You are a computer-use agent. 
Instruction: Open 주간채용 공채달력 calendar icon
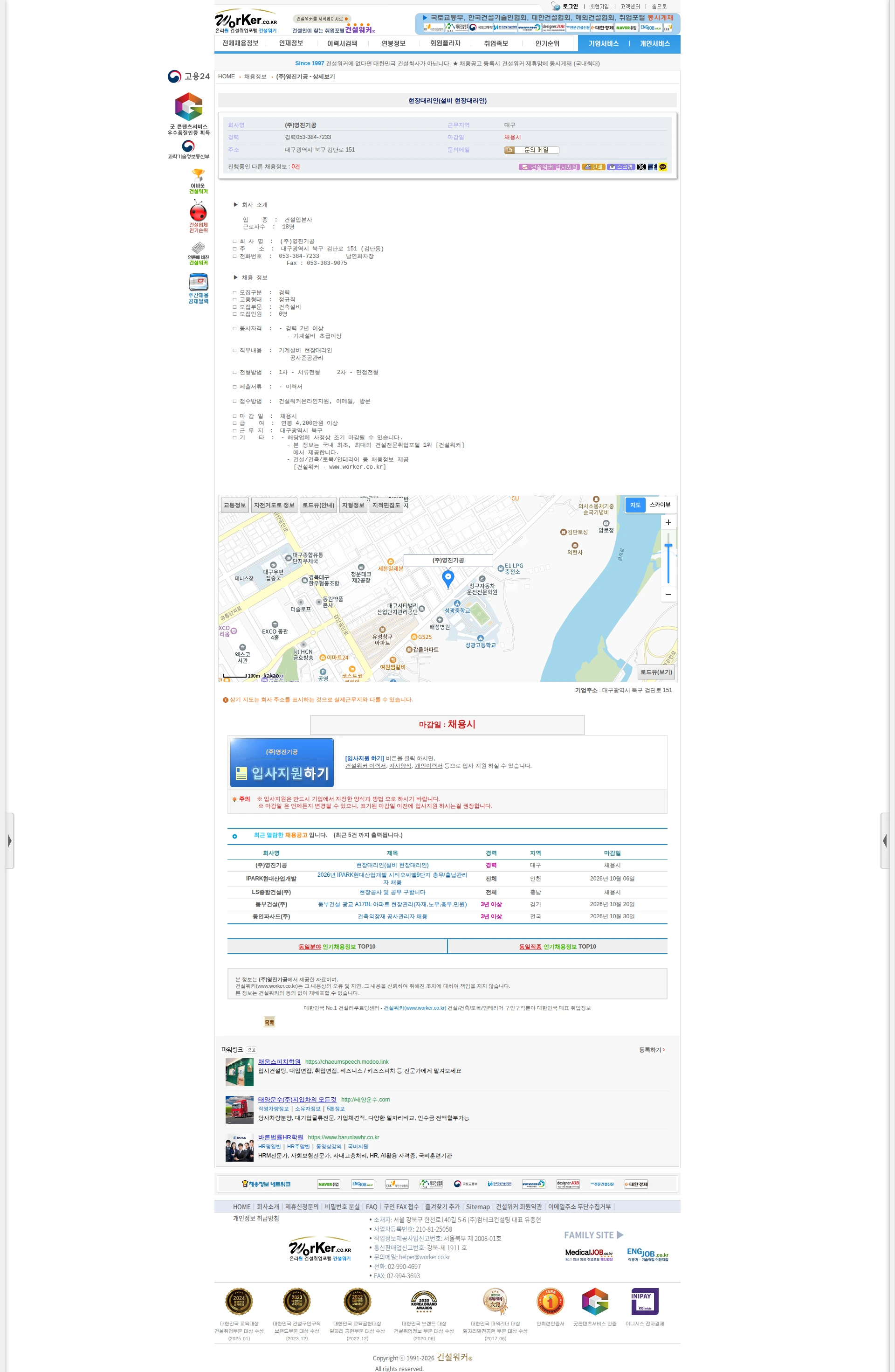198,289
